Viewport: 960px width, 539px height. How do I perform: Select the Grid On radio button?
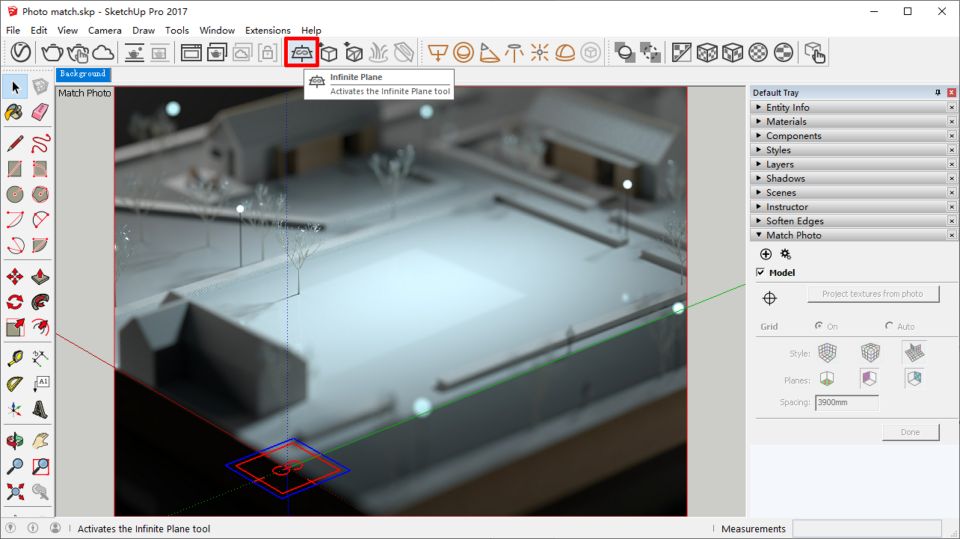(x=819, y=326)
